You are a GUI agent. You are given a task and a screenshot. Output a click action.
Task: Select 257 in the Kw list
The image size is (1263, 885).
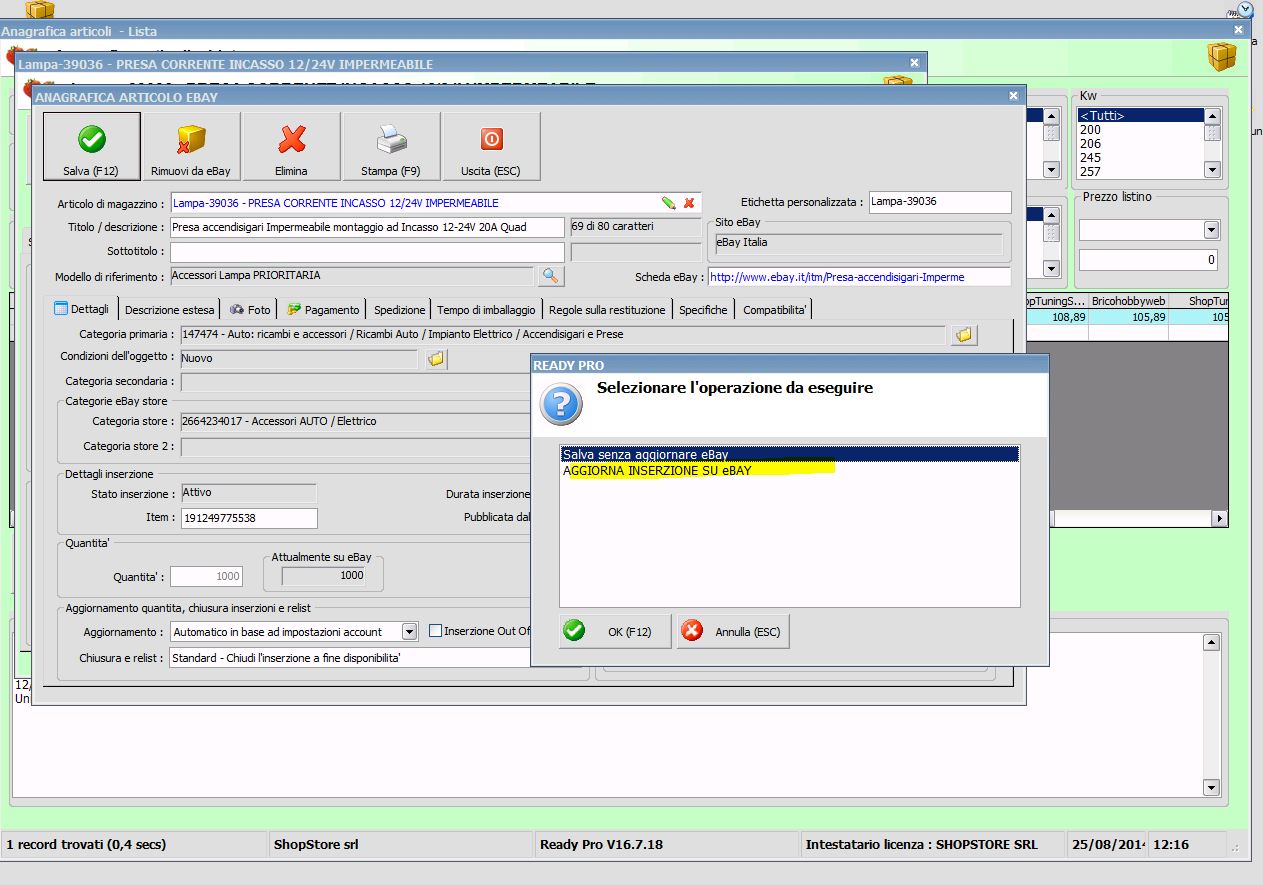[x=1140, y=172]
